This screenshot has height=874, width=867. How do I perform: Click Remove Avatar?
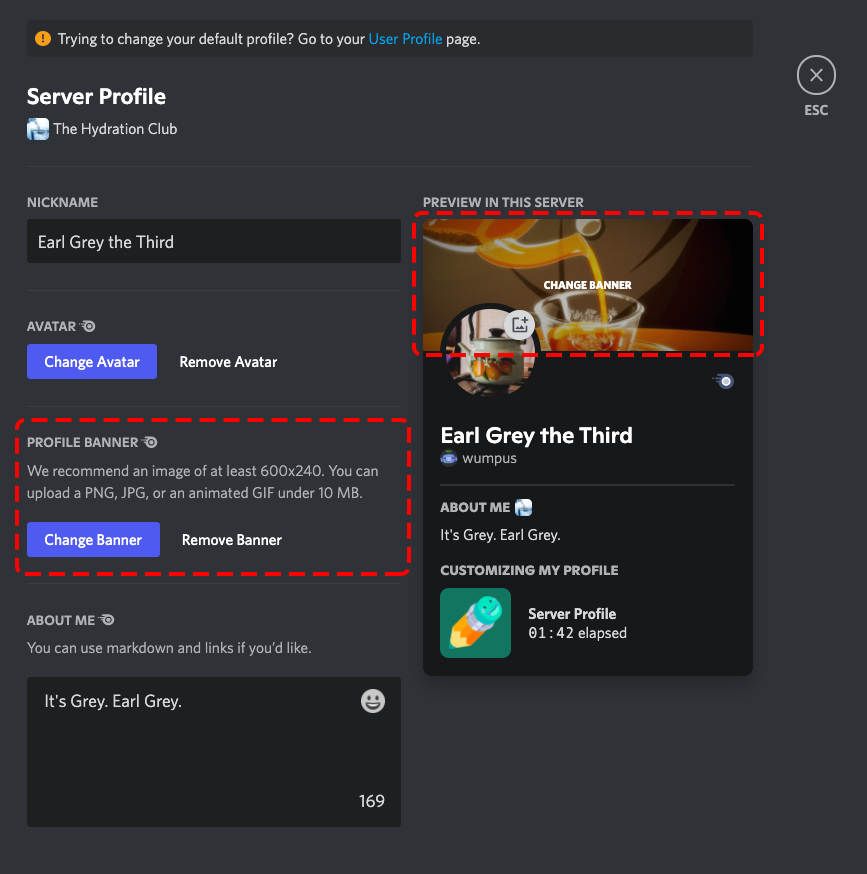tap(228, 361)
